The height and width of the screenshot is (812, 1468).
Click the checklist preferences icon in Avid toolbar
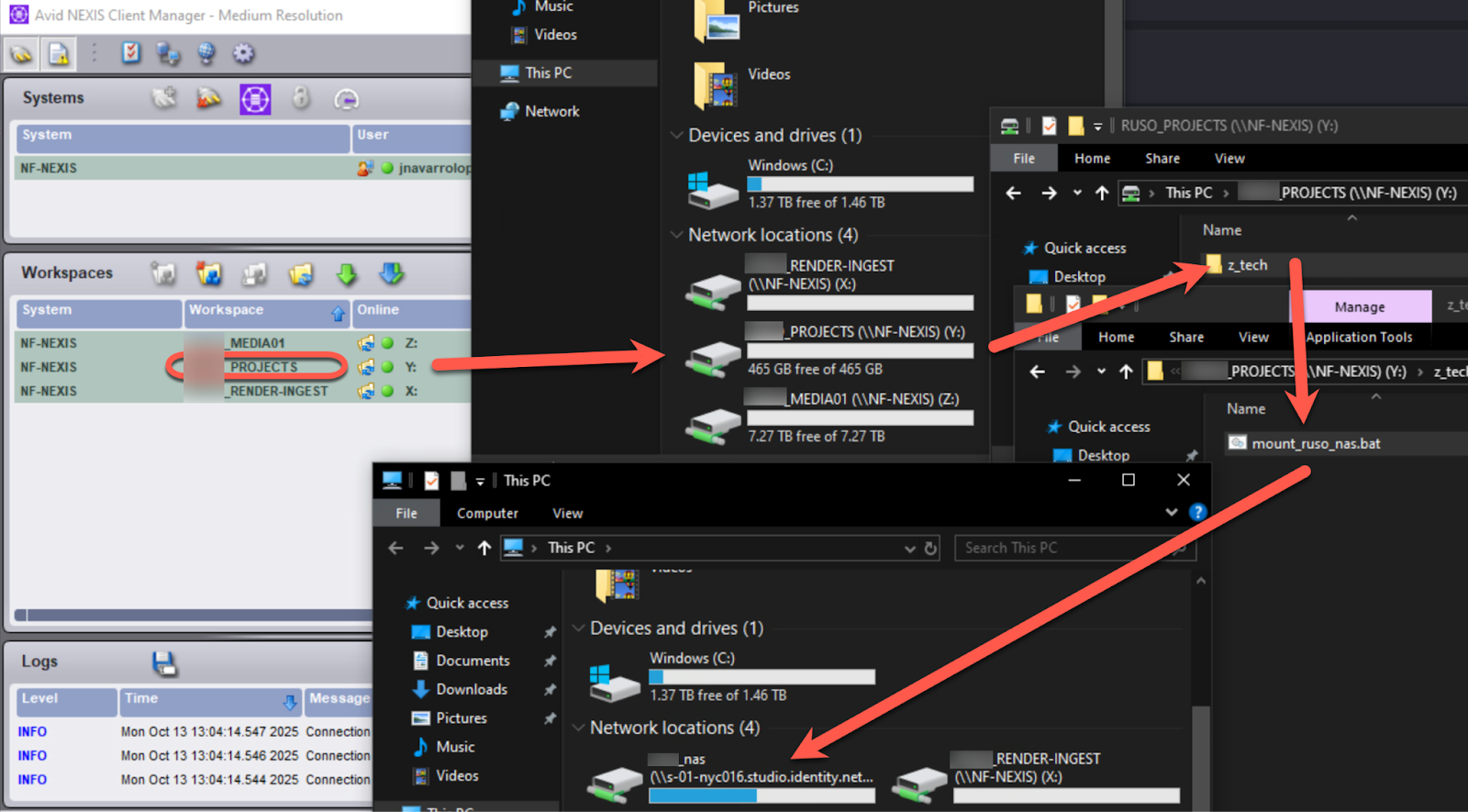pyautogui.click(x=131, y=53)
